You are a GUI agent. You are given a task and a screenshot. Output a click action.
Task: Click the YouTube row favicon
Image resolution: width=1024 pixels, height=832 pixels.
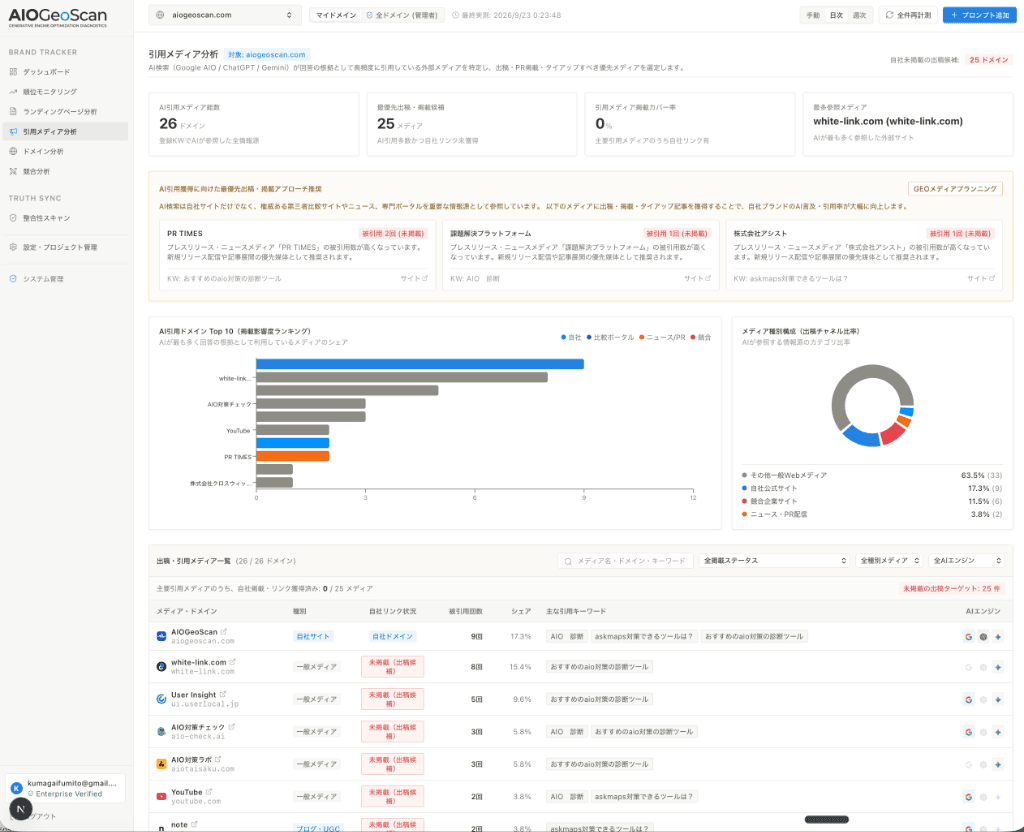click(x=161, y=796)
